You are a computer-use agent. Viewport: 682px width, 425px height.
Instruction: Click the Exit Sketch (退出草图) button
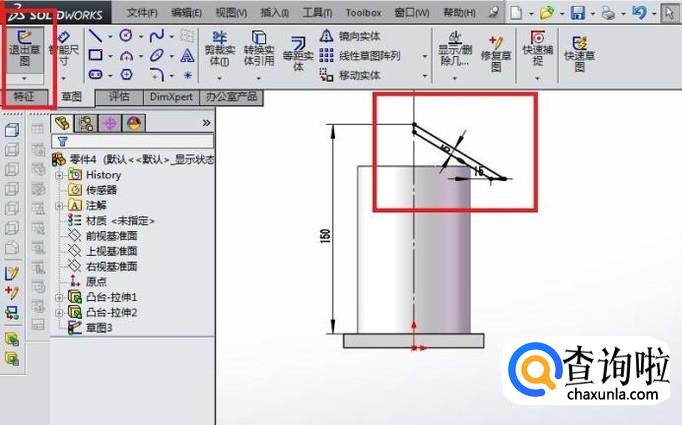24,49
